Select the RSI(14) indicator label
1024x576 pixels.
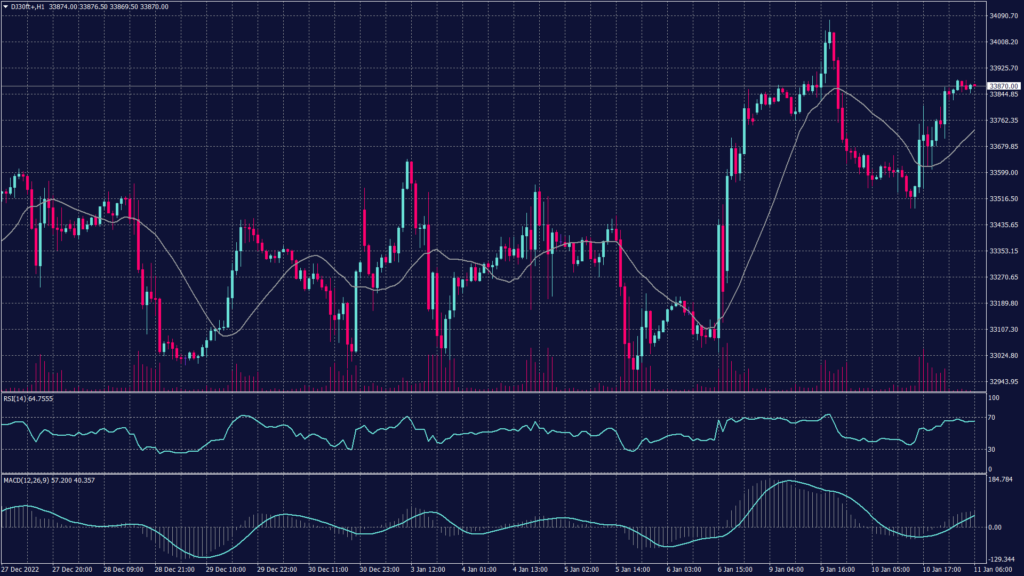coord(18,398)
